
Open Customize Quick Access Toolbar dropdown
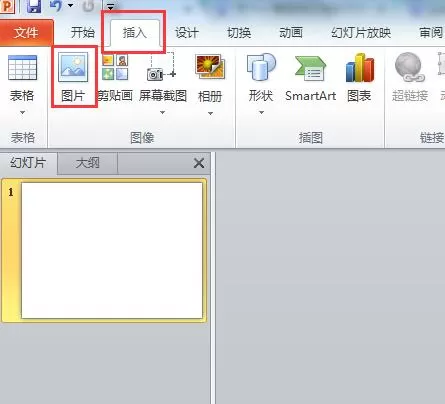tap(110, 6)
